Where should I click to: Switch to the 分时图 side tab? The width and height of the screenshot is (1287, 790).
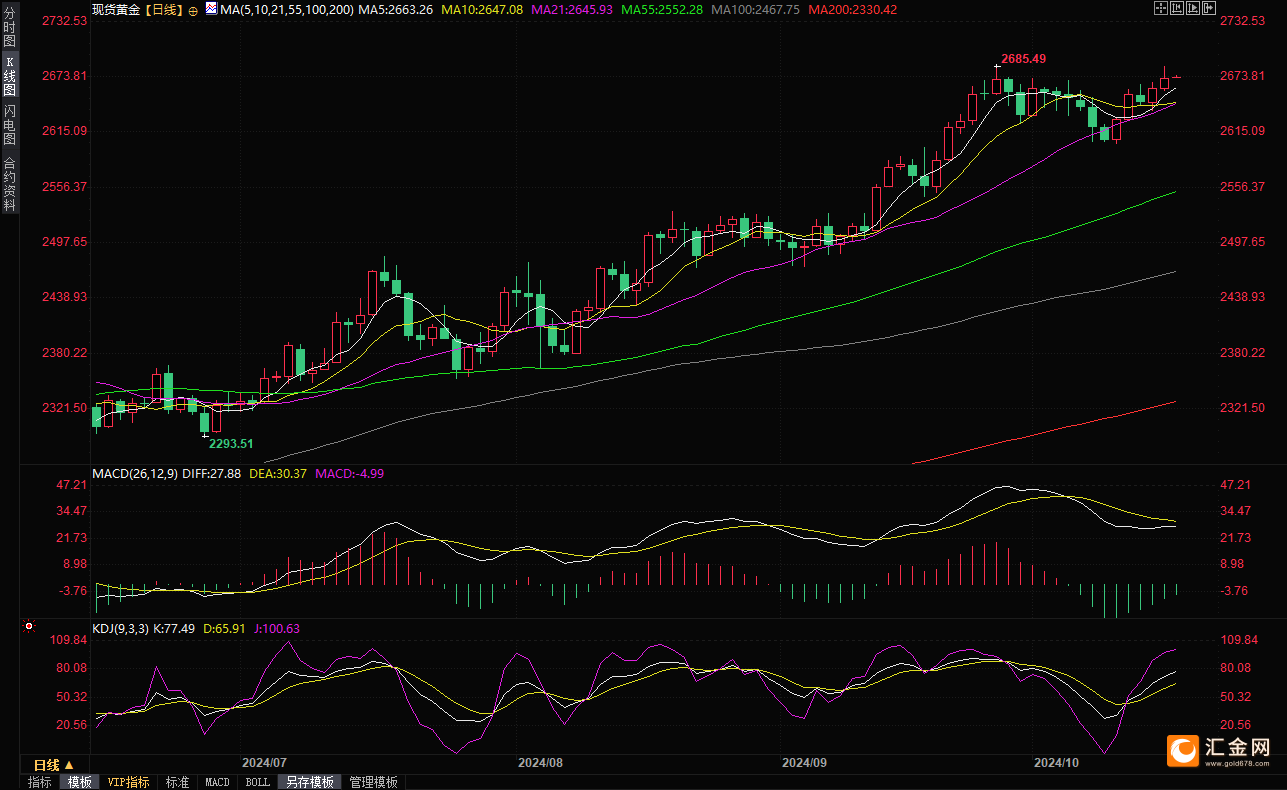click(9, 27)
